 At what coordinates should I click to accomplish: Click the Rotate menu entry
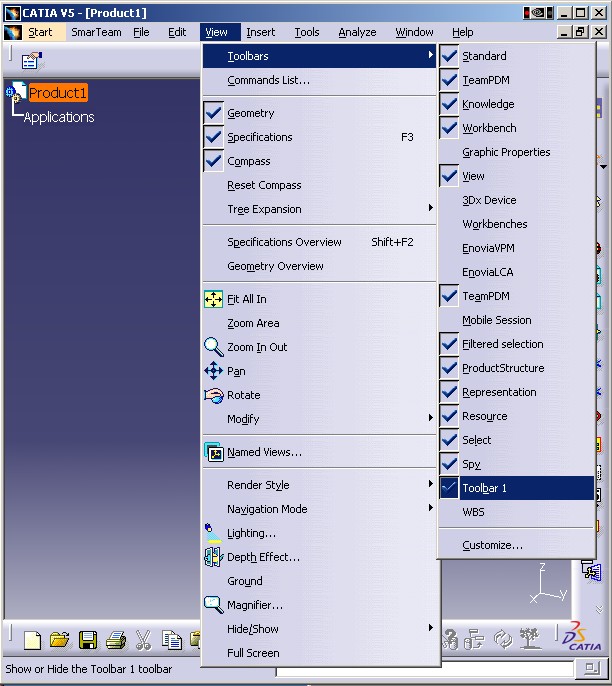coord(320,395)
